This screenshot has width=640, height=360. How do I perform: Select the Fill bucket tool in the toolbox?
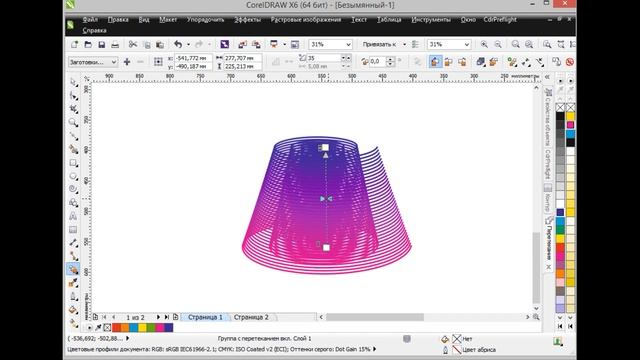[73, 310]
